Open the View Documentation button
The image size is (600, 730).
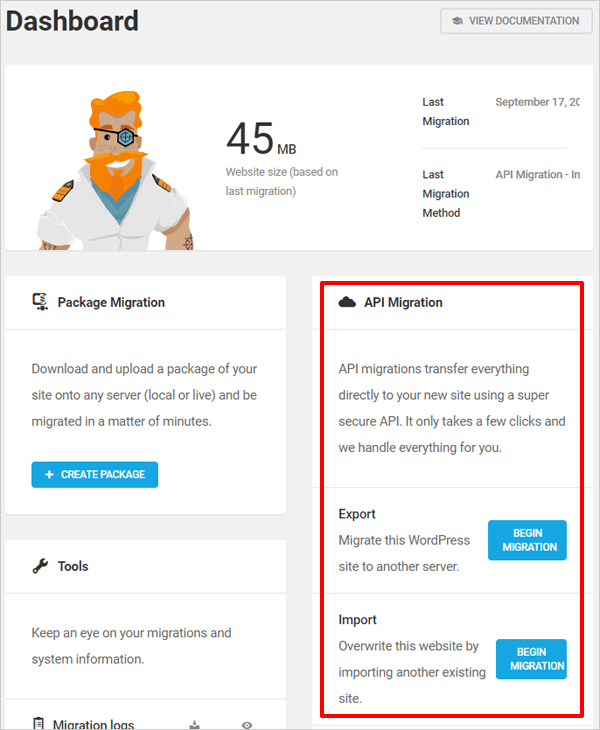pos(516,21)
